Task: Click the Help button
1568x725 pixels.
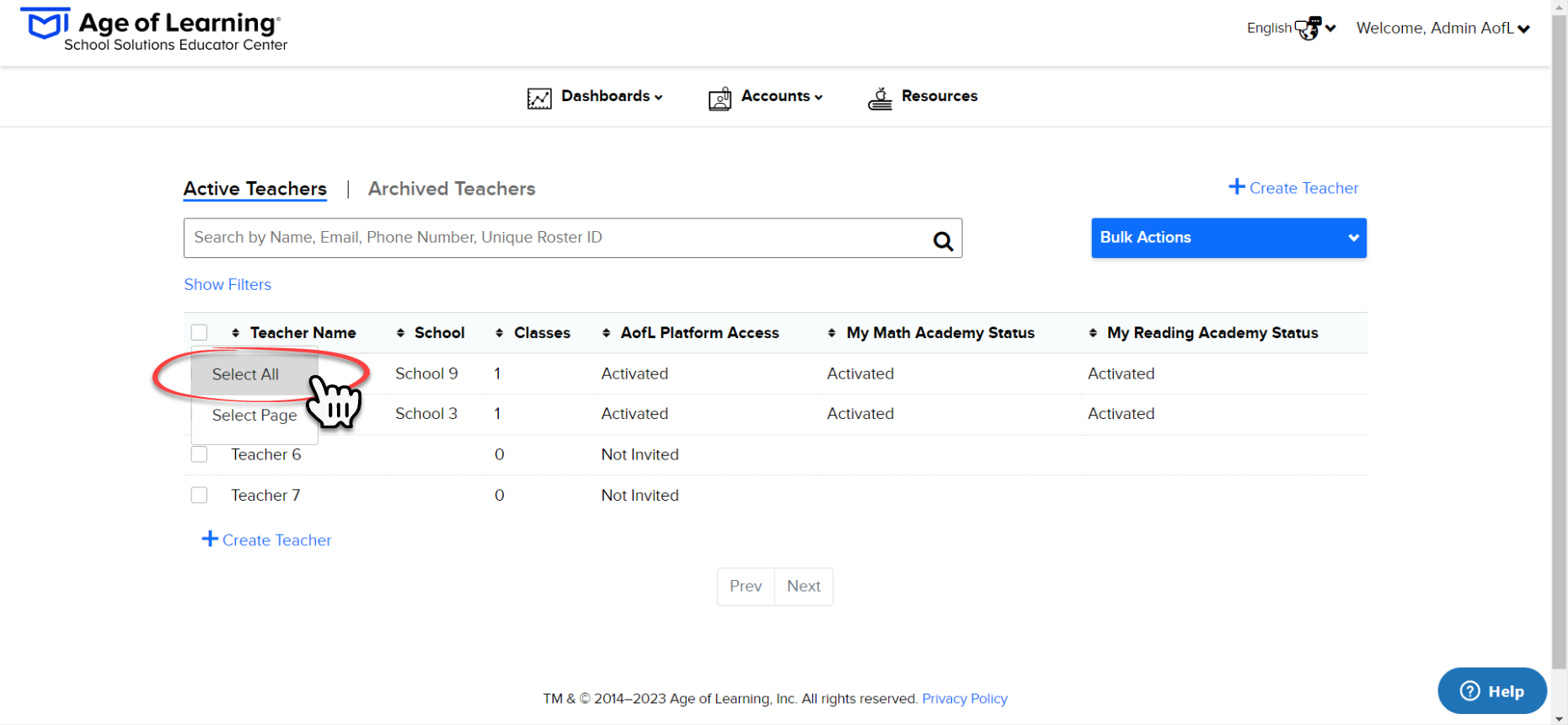Action: (x=1492, y=691)
